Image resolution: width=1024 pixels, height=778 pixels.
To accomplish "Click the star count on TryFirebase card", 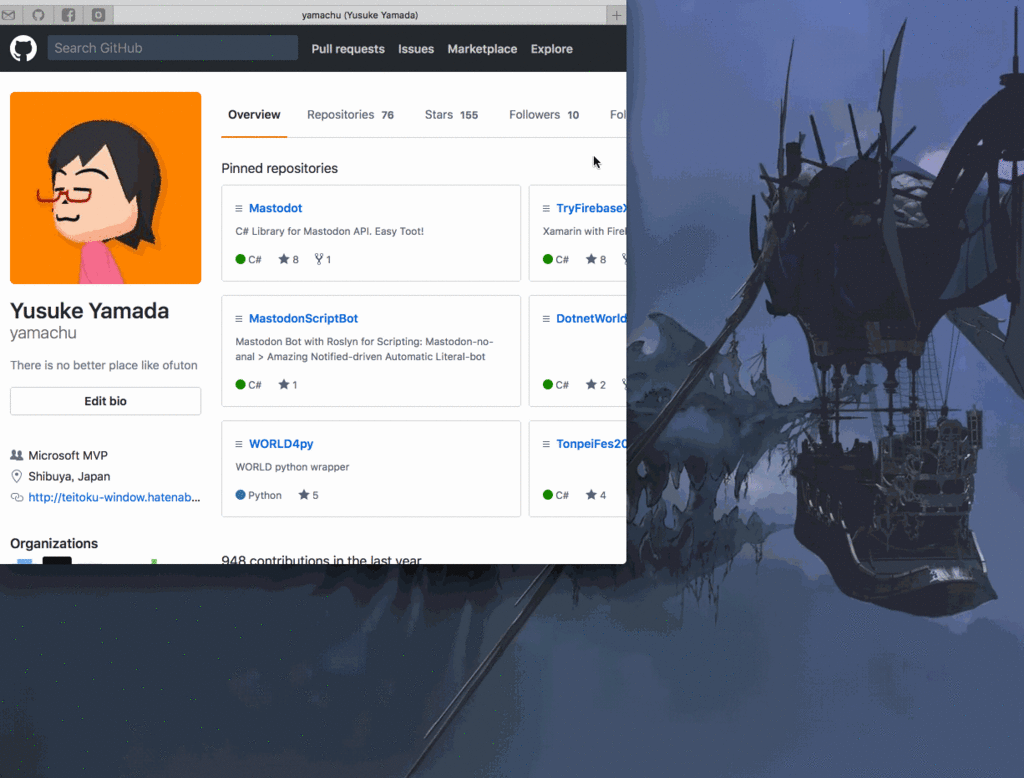I will pos(596,259).
